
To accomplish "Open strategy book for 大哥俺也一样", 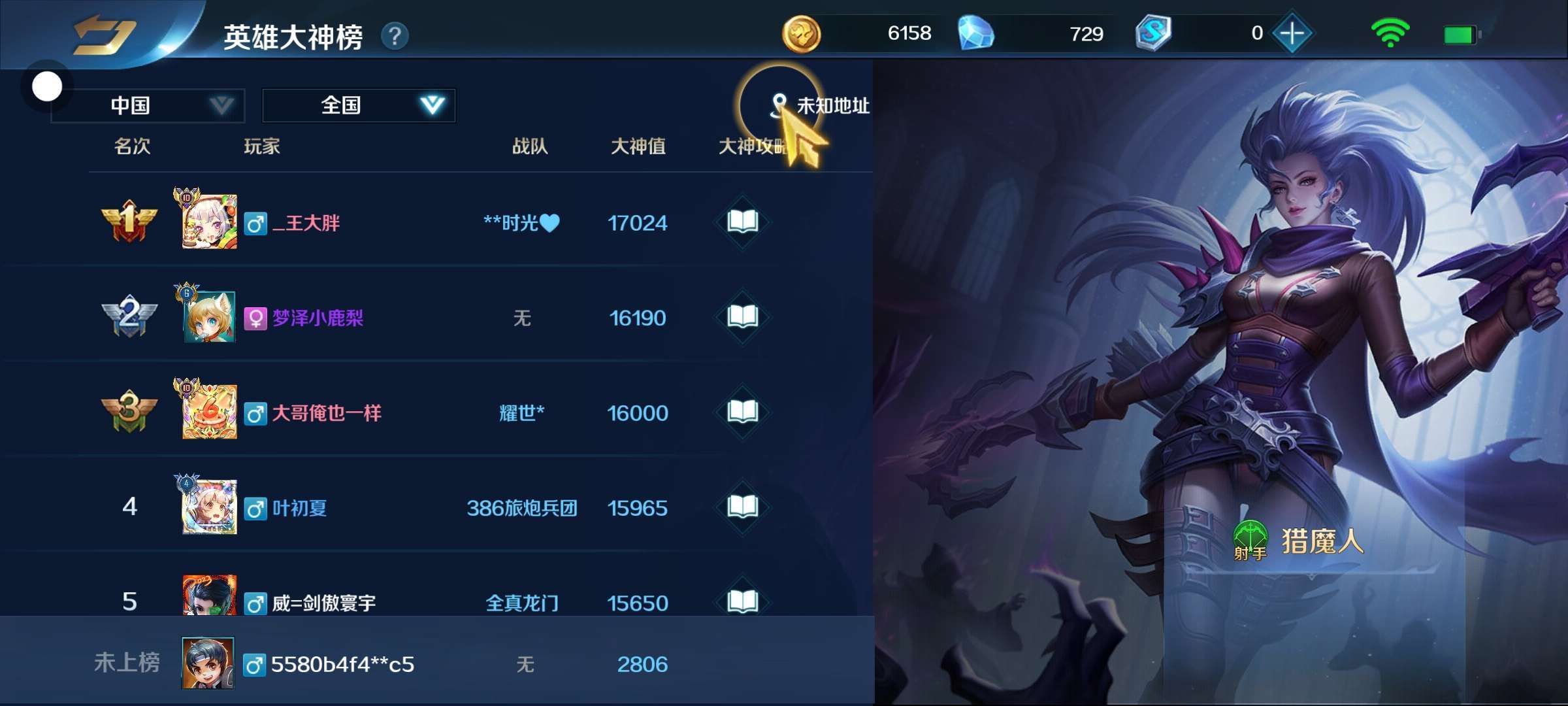I will 742,412.
